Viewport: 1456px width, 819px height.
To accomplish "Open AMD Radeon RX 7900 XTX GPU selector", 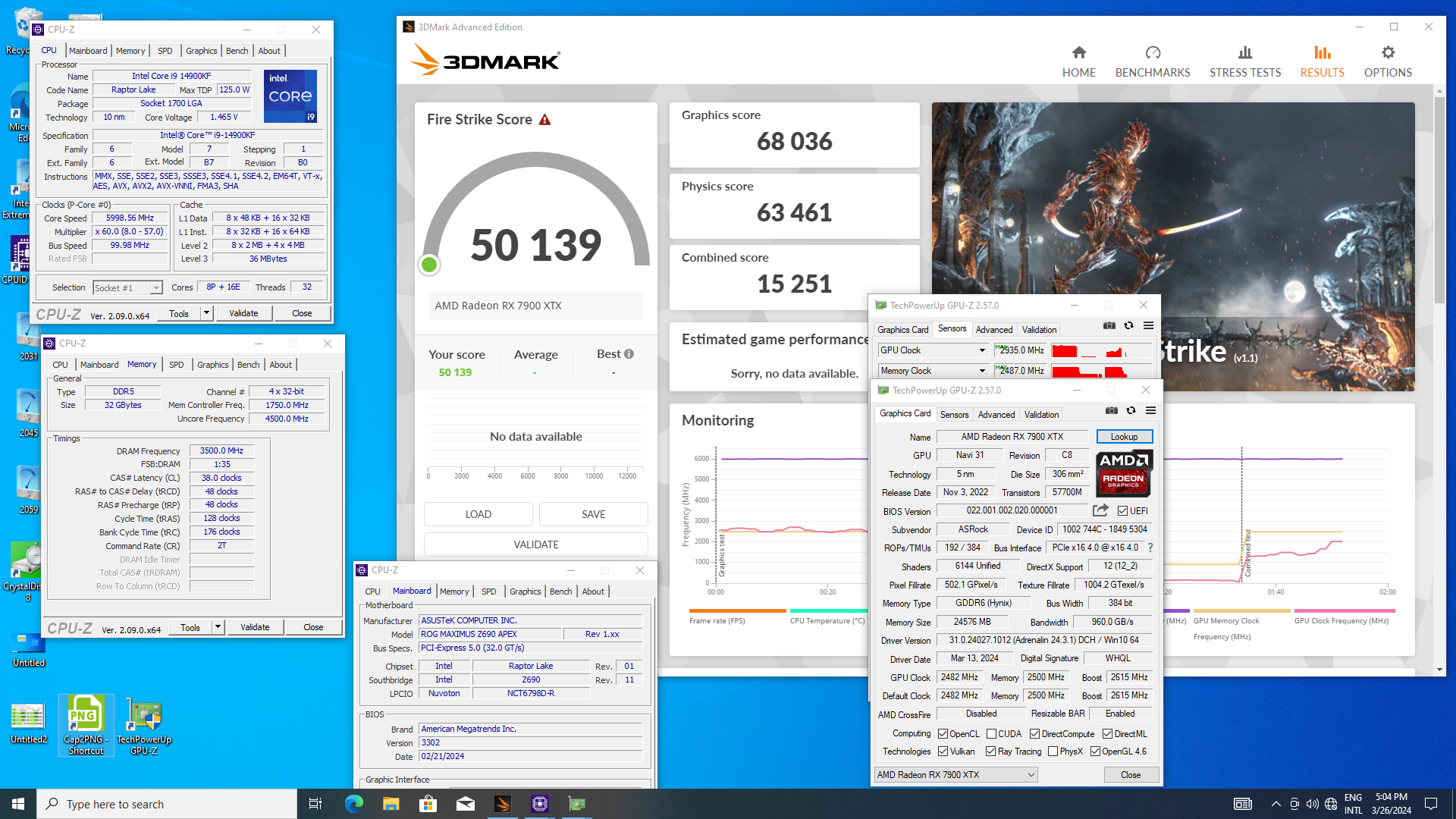I will pyautogui.click(x=955, y=775).
